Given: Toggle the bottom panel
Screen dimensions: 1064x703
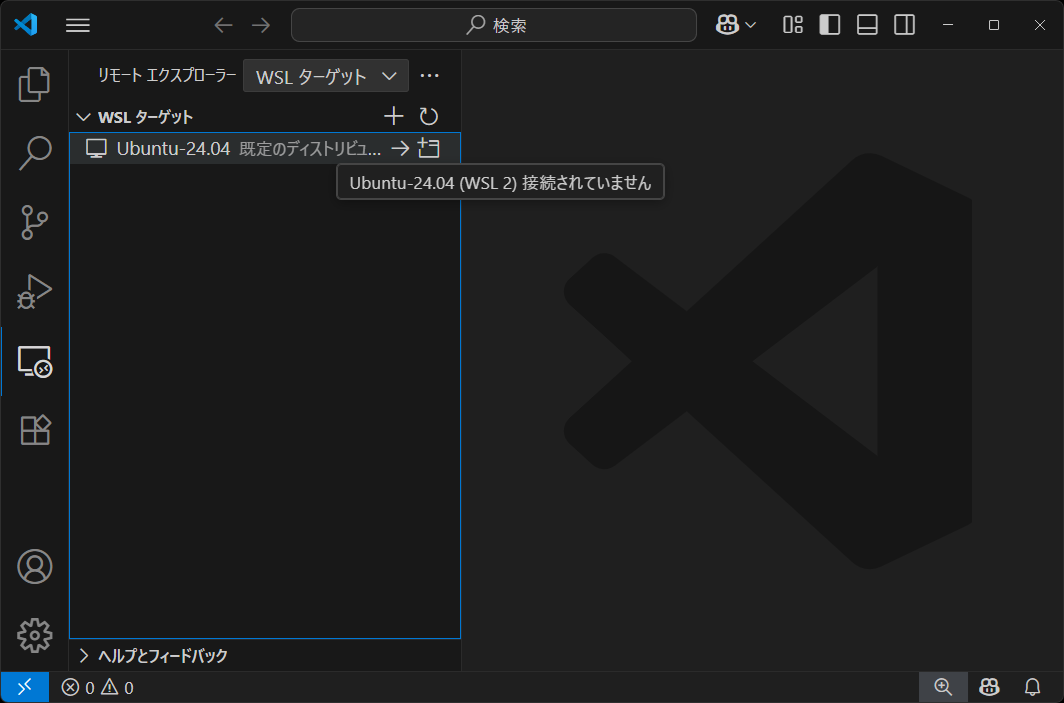Looking at the screenshot, I should click(x=867, y=25).
